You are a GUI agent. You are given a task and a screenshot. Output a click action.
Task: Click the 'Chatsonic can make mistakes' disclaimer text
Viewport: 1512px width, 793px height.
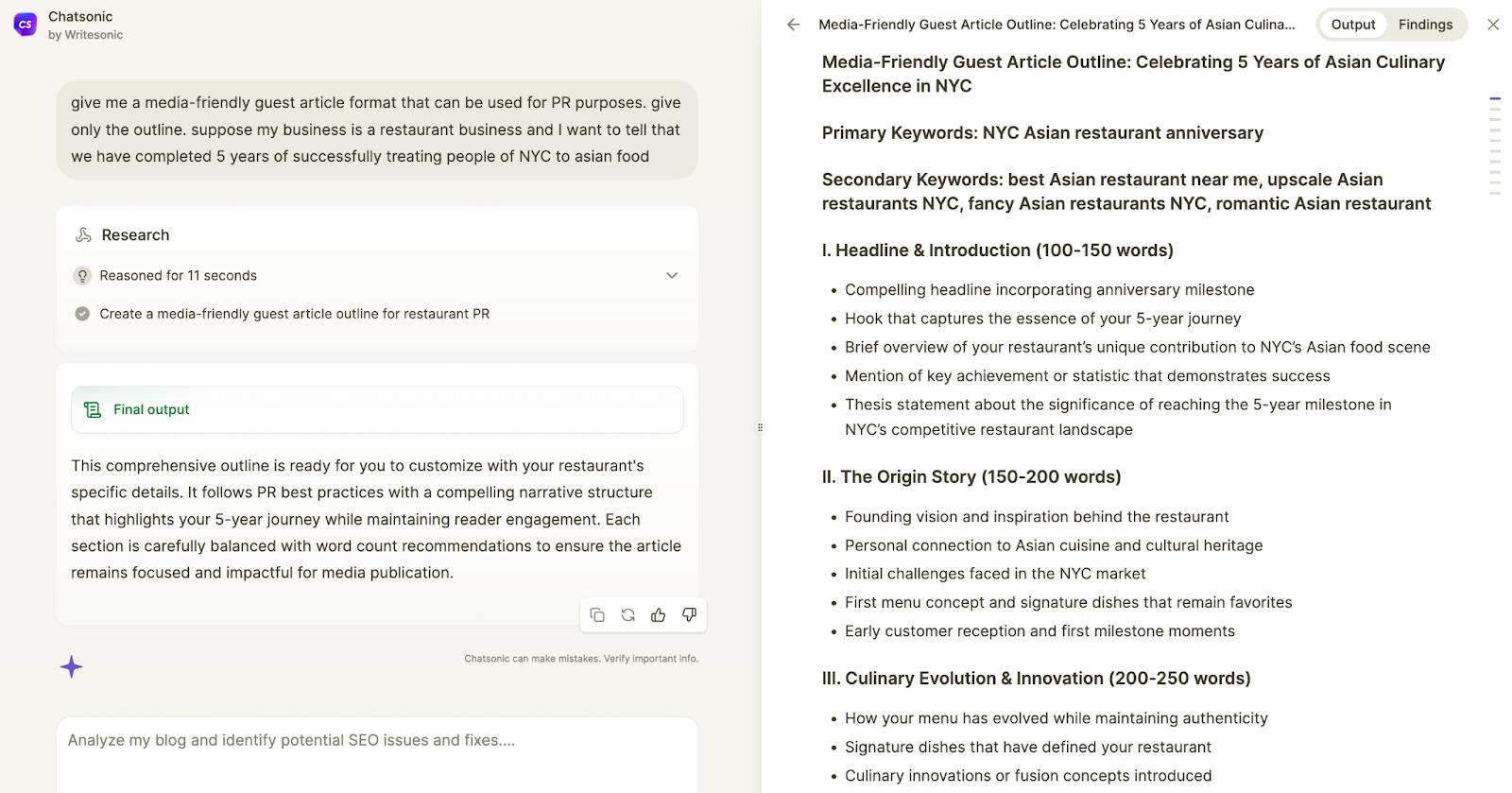pos(581,659)
